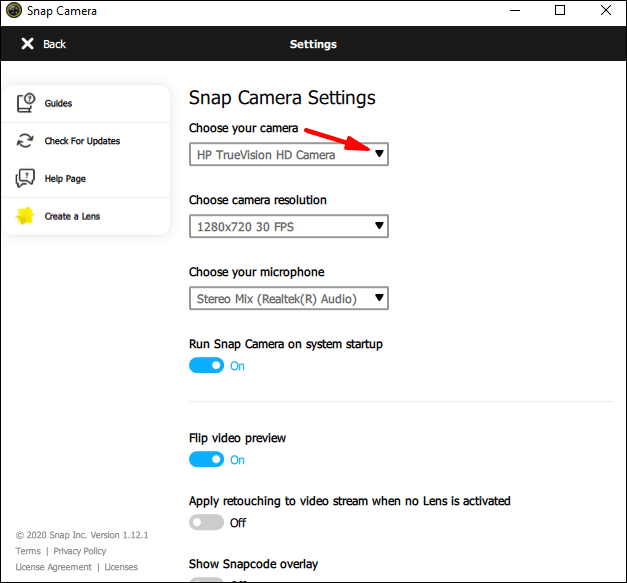Click the Check For Updates refresh icon
The width and height of the screenshot is (627, 583).
25,141
